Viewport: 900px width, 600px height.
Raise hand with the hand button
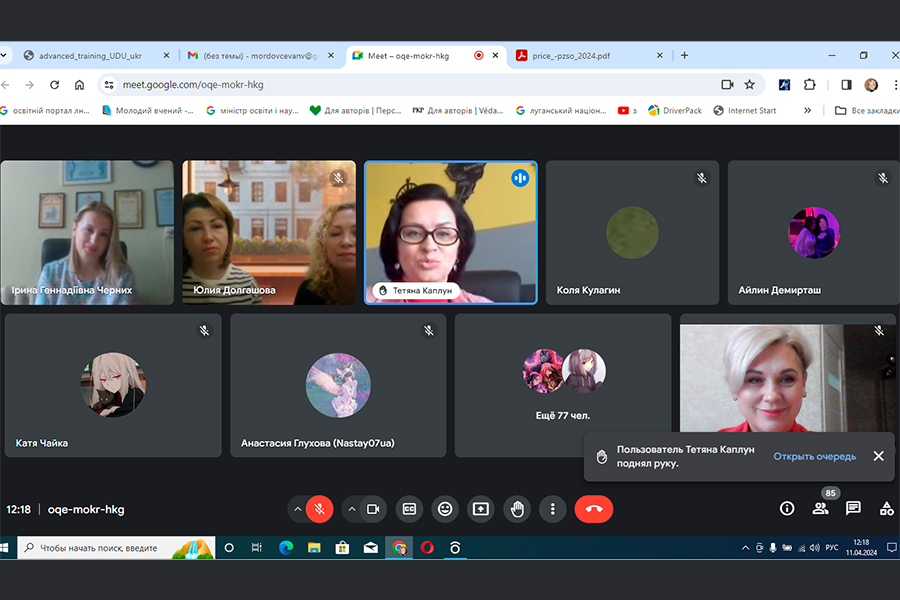pos(517,509)
